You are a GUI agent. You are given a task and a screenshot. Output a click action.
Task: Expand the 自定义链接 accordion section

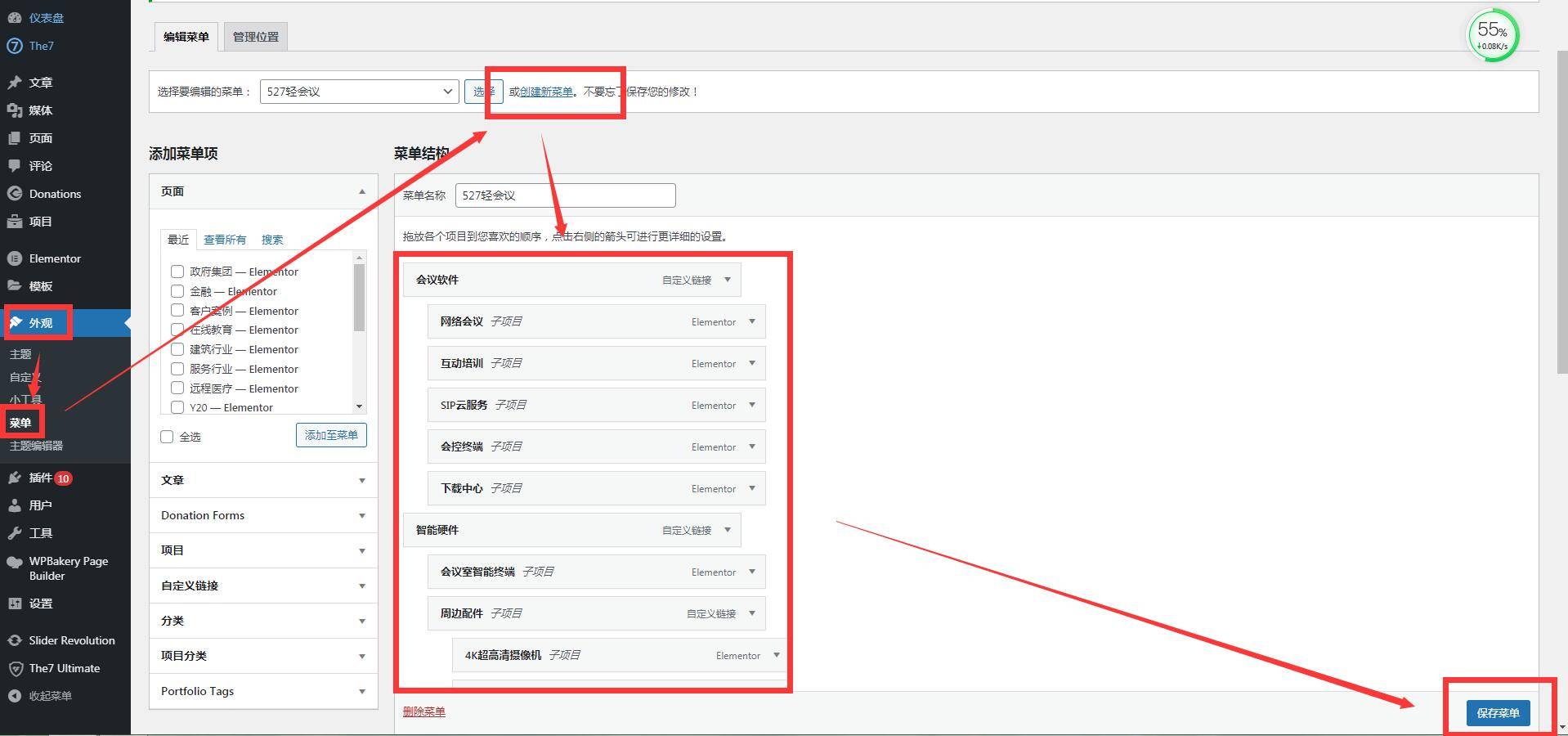(x=262, y=586)
